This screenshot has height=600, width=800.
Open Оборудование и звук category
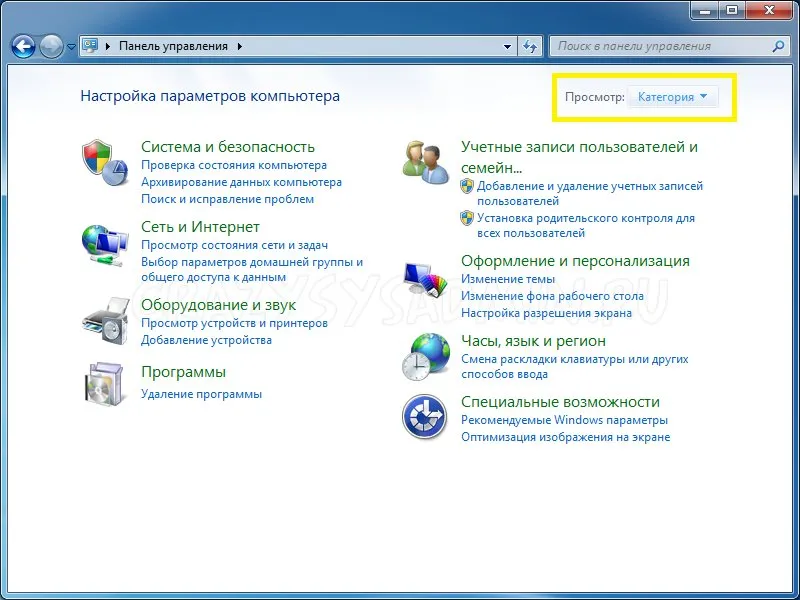coord(218,305)
